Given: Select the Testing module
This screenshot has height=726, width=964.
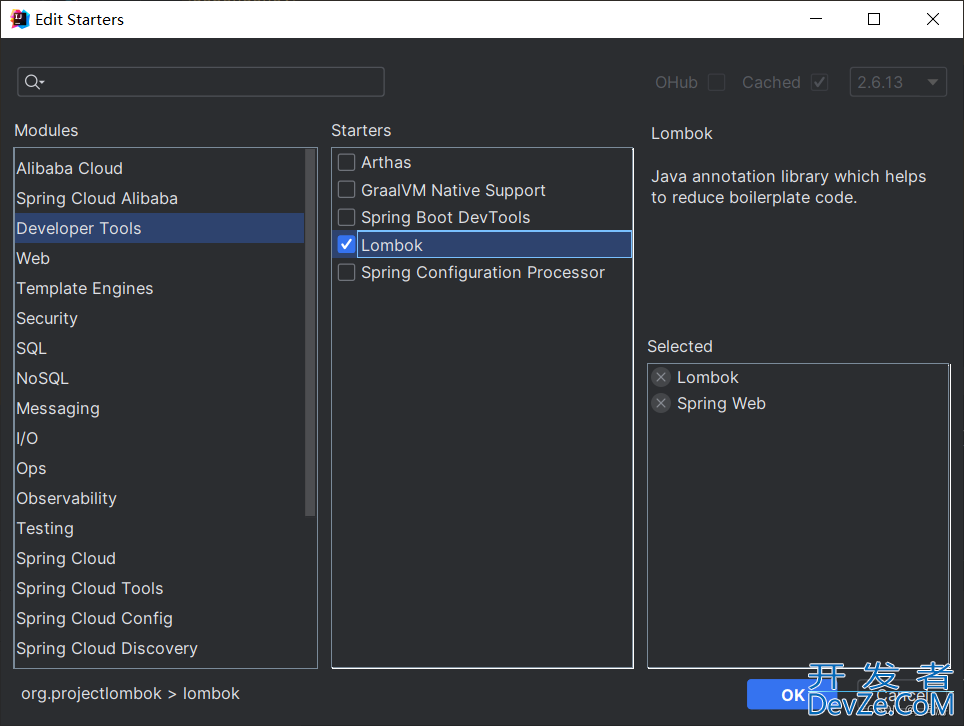Looking at the screenshot, I should tap(160, 528).
